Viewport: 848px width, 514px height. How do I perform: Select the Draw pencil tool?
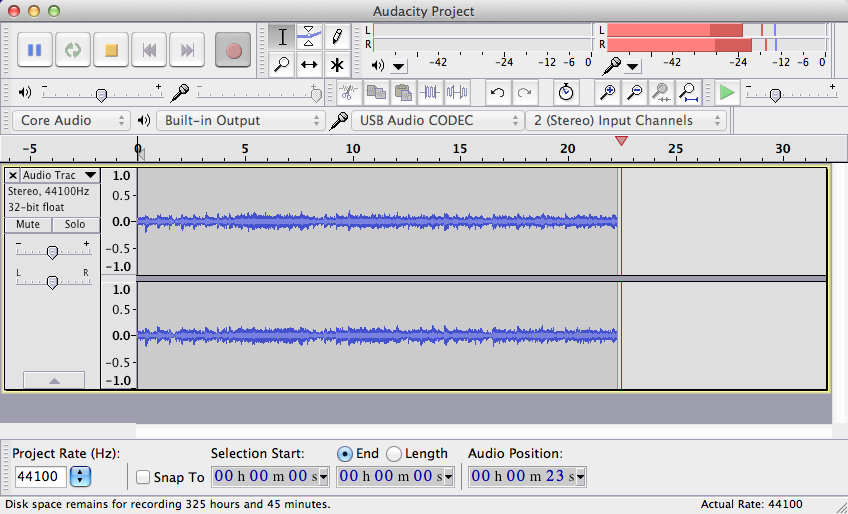tap(337, 37)
